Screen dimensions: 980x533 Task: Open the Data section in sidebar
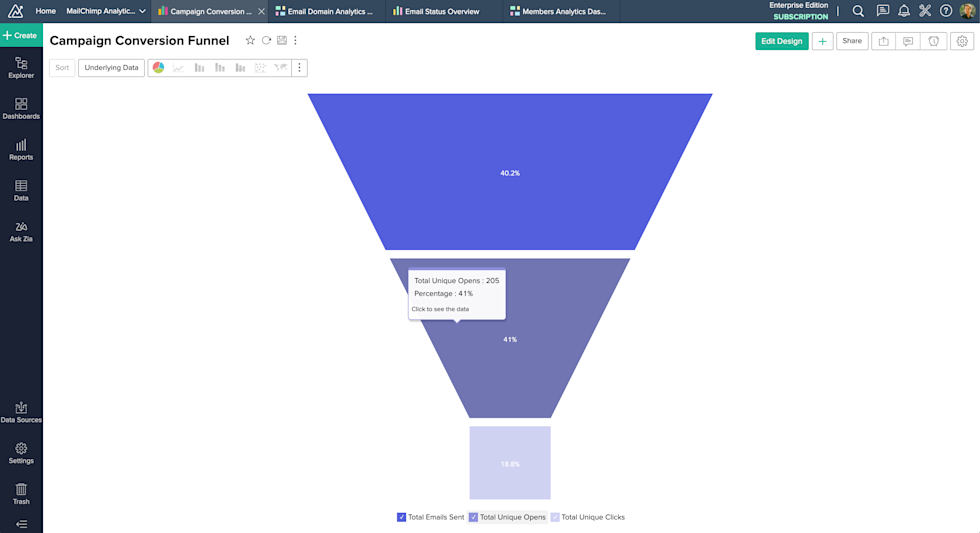click(21, 191)
